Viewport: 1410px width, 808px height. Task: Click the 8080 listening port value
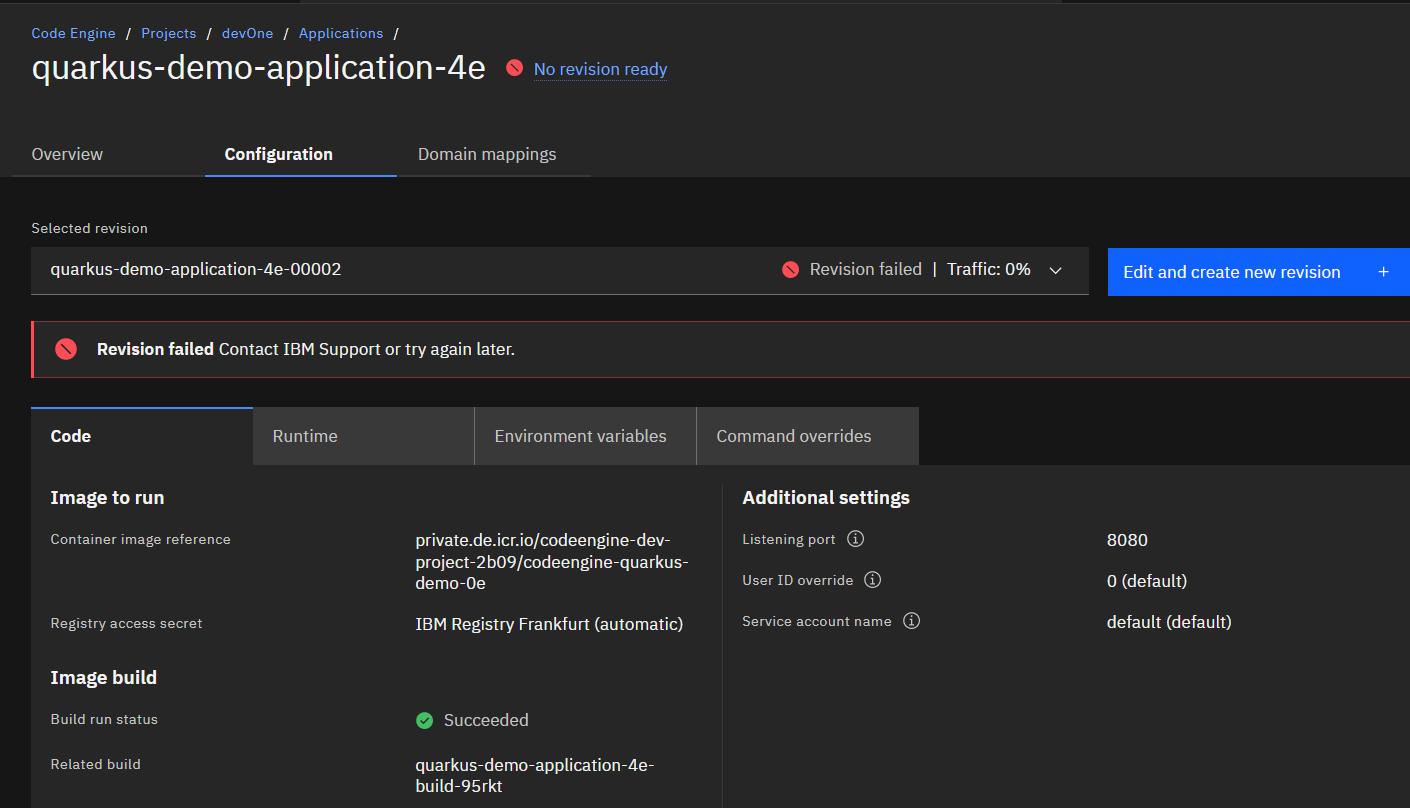1127,540
